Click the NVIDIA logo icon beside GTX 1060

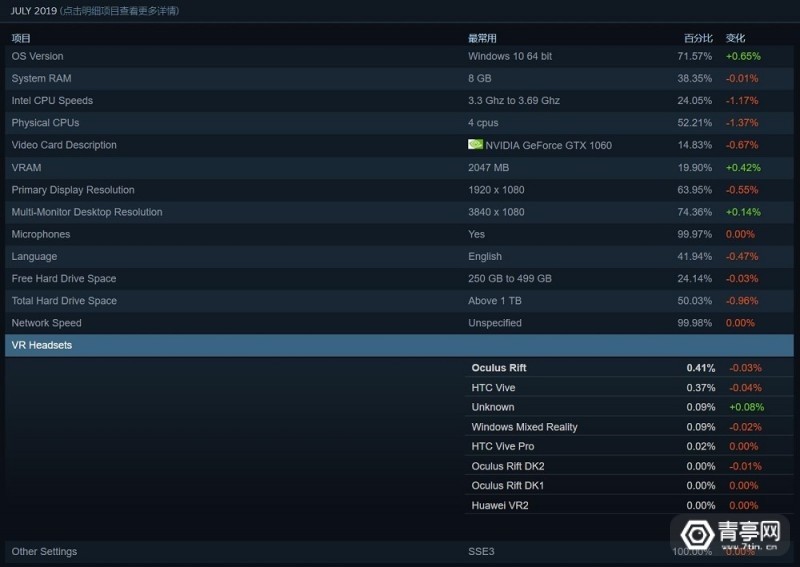point(475,144)
